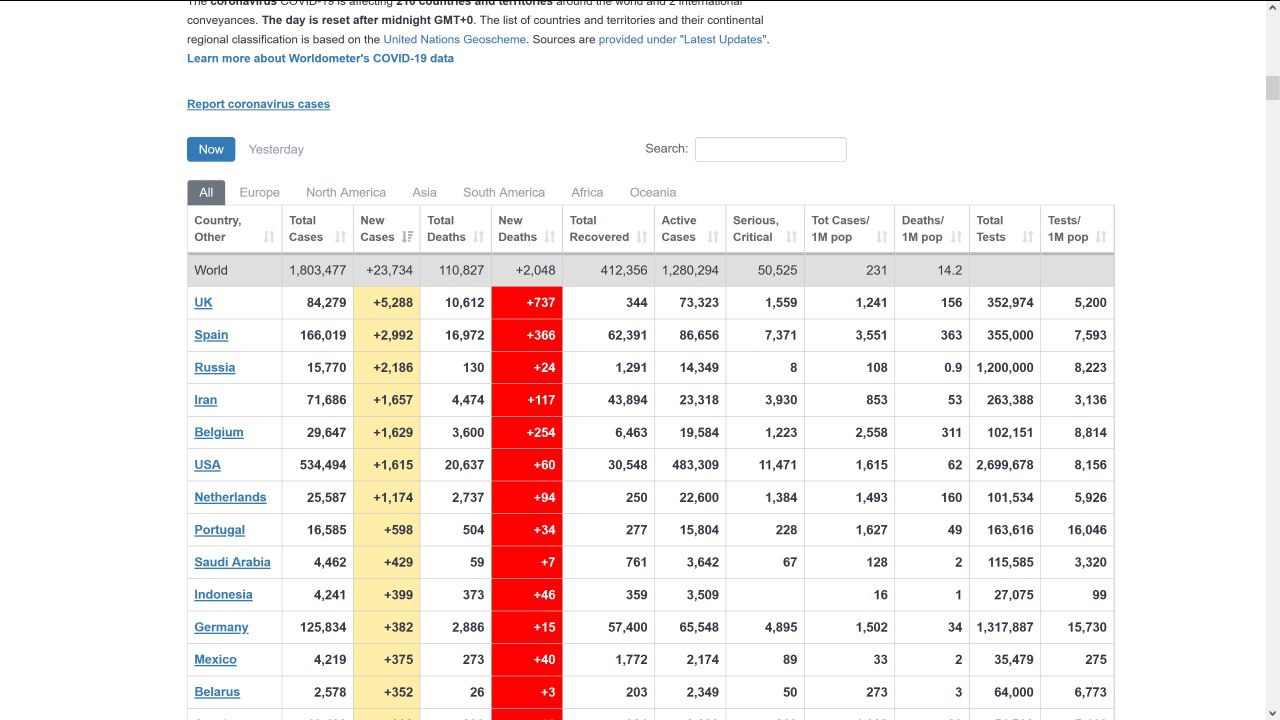
Task: Sort by Total Deaths column sort icon
Action: click(478, 237)
